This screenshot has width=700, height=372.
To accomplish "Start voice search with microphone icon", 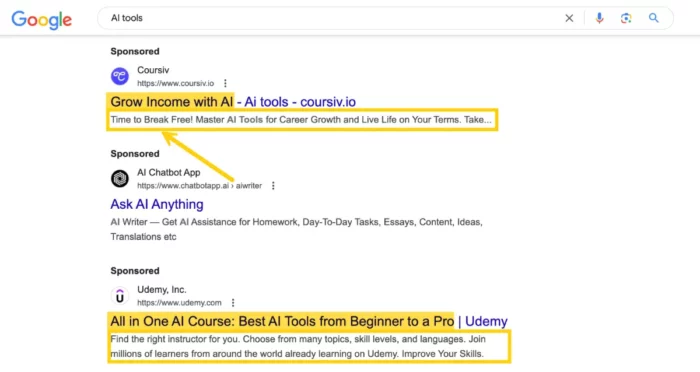I will (x=600, y=18).
